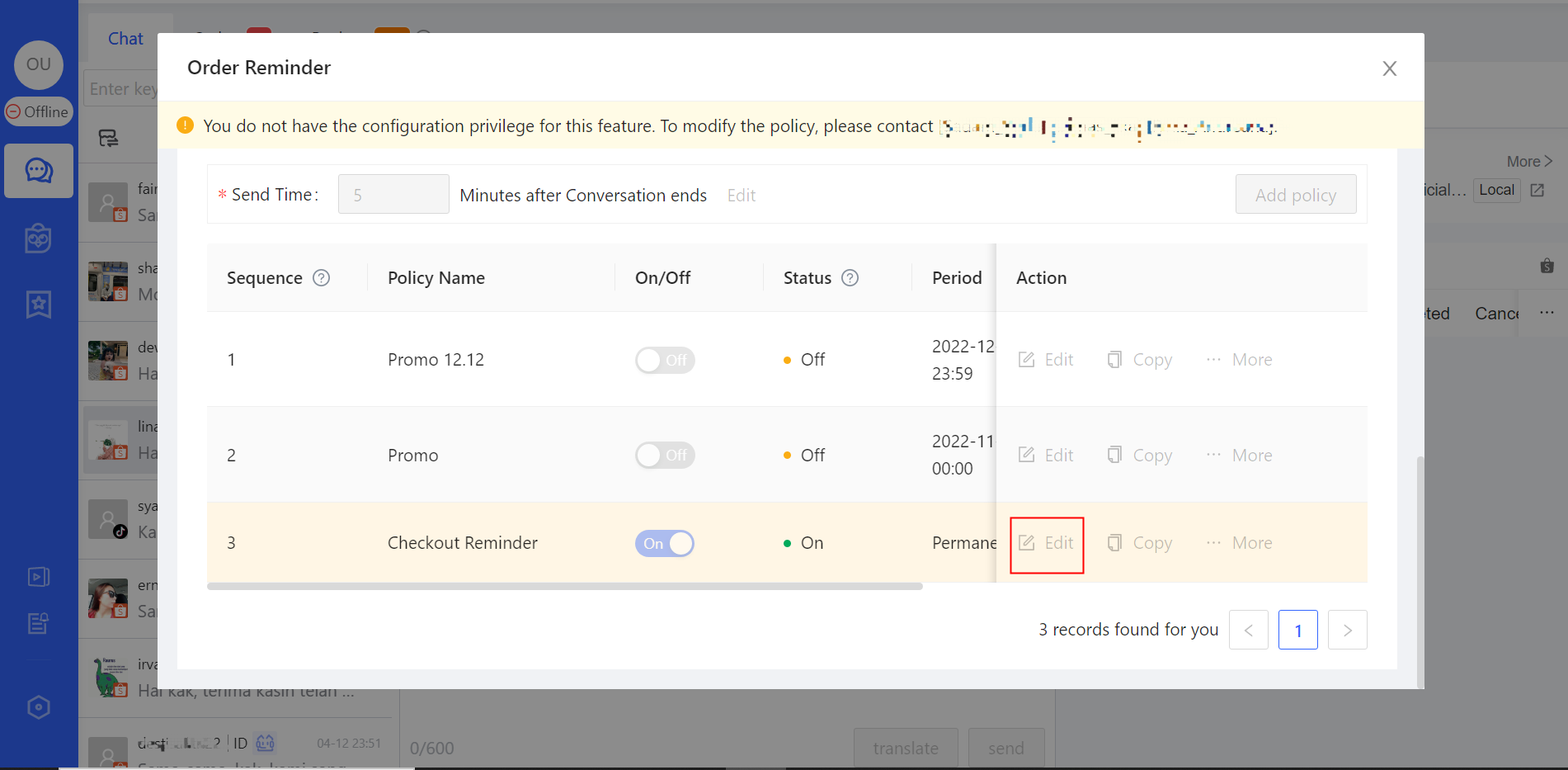The image size is (1568, 770).
Task: Click the settings hexagon icon in sidebar
Action: pos(39,707)
